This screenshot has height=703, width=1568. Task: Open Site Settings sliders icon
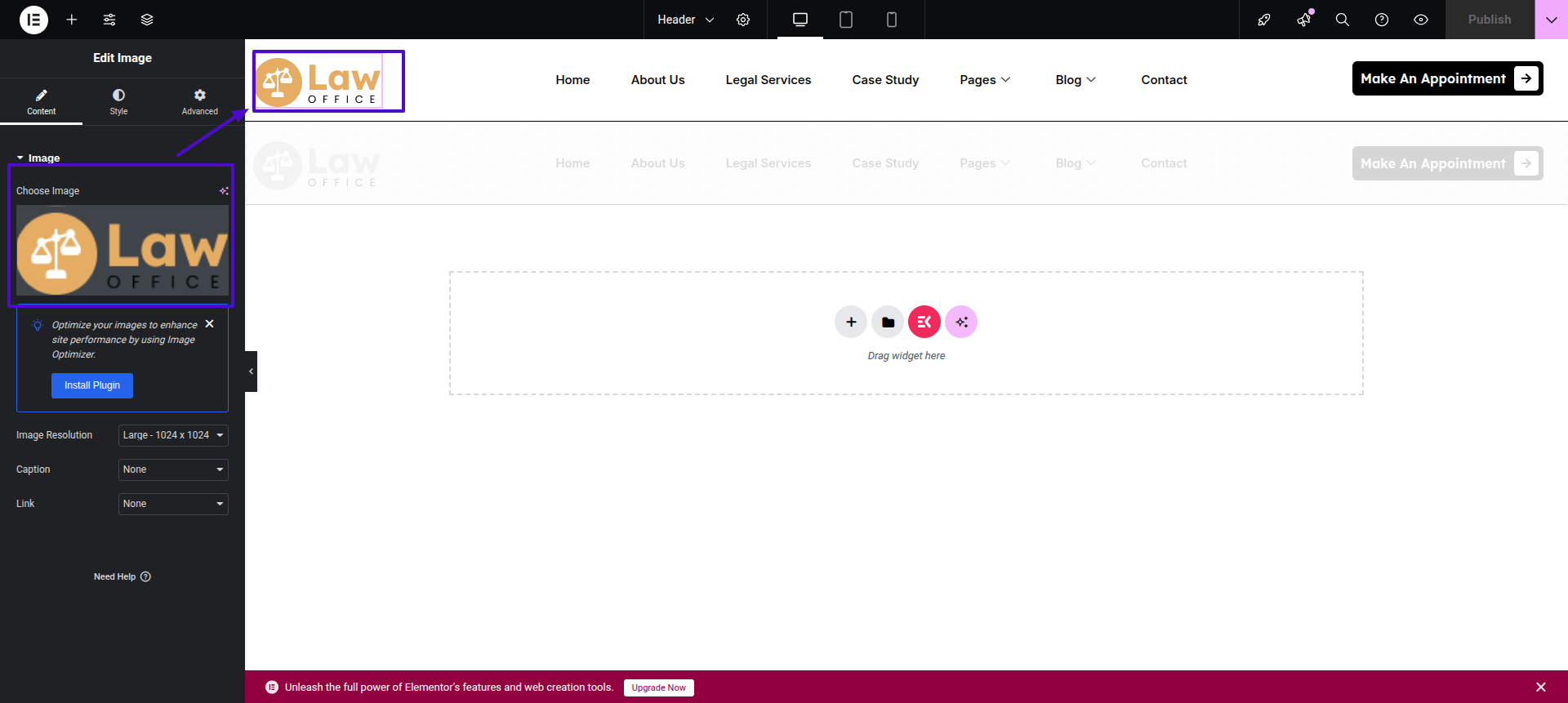pos(109,20)
